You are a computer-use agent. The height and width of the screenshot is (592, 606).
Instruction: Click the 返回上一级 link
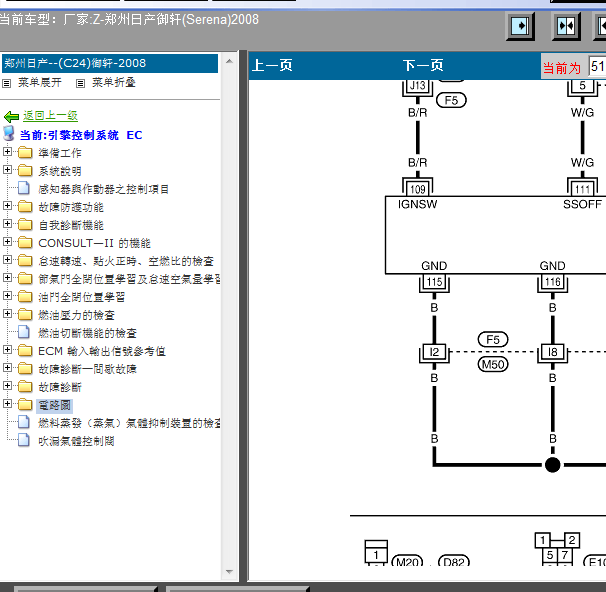(x=50, y=116)
